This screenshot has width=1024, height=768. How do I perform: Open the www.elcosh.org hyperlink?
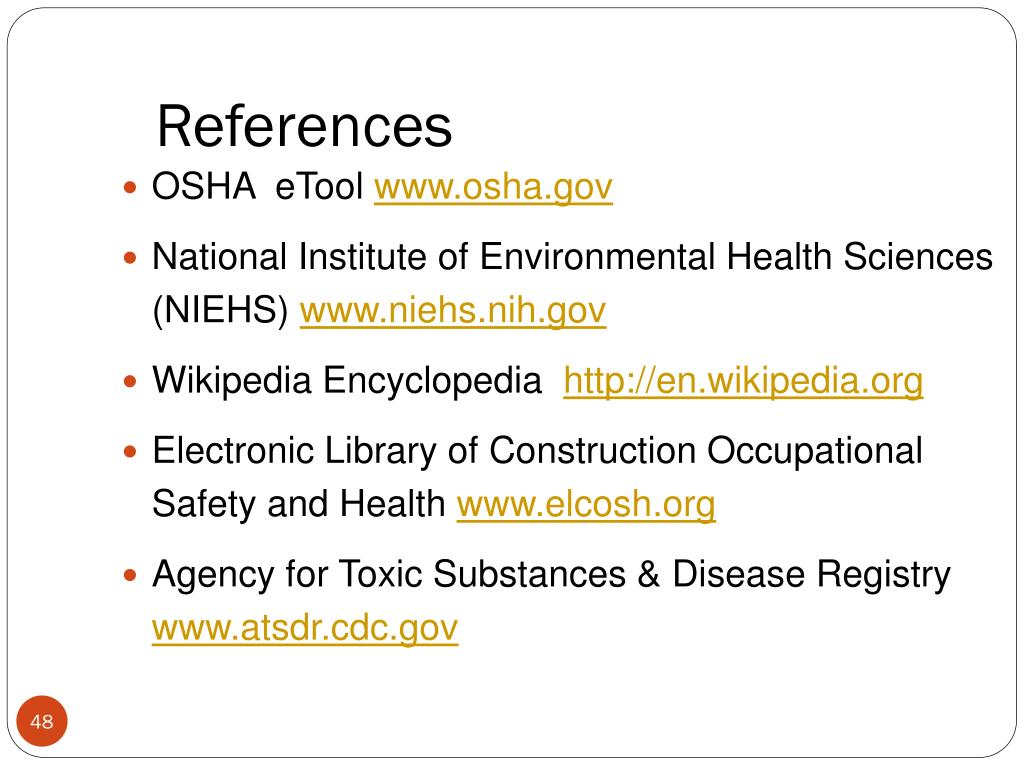(586, 505)
